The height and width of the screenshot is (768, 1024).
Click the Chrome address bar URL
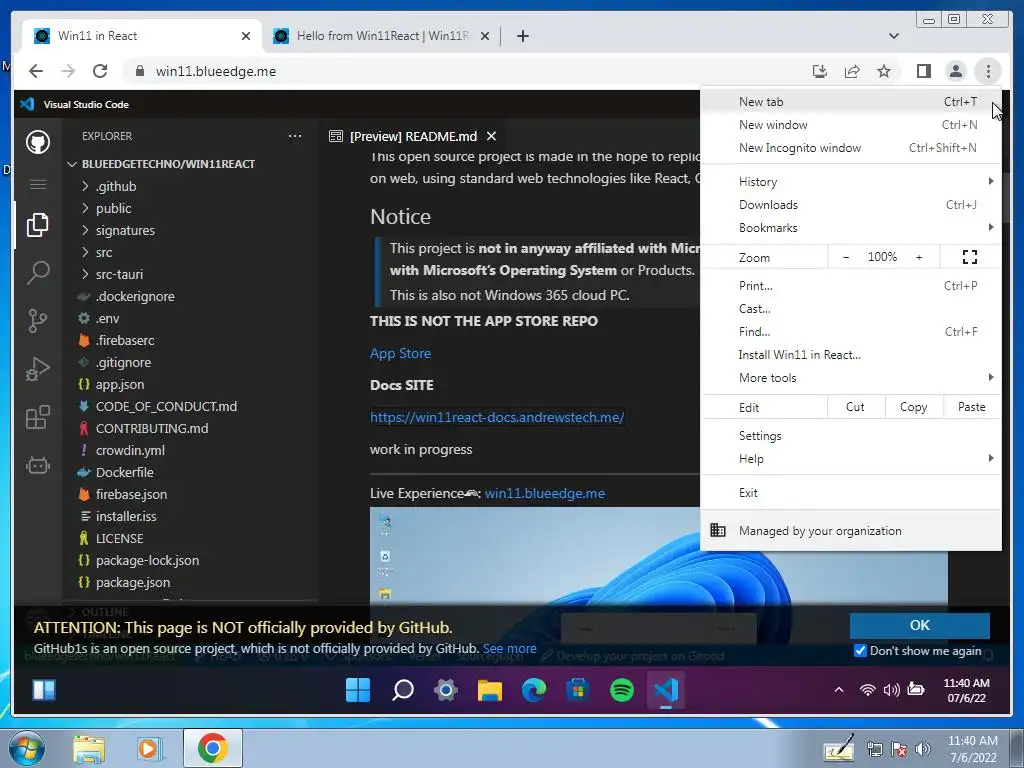pos(216,71)
